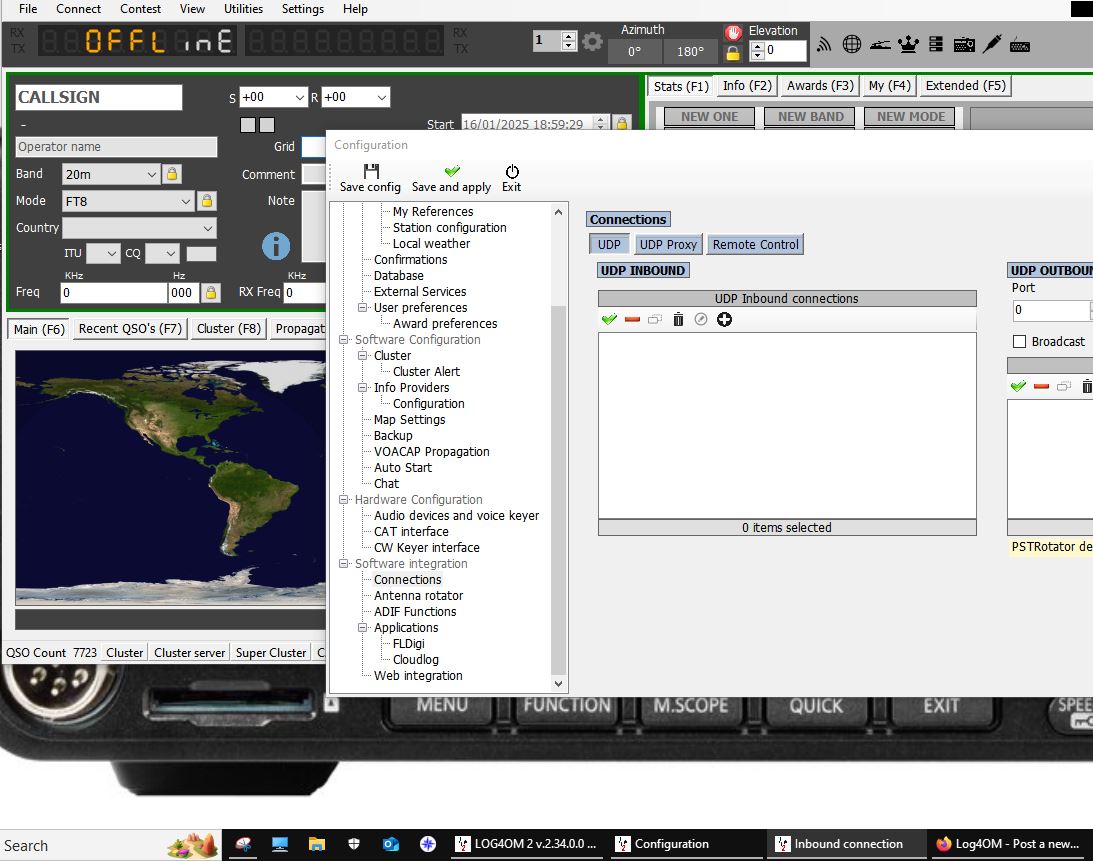Collapse the User preferences tree node
Viewport: 1093px width, 861px height.
coord(362,307)
